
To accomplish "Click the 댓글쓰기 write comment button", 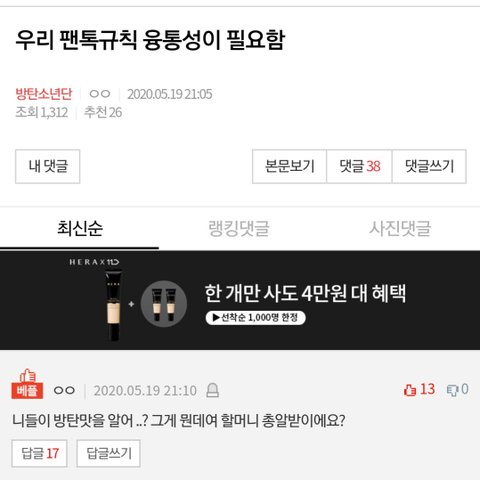I will (x=429, y=166).
